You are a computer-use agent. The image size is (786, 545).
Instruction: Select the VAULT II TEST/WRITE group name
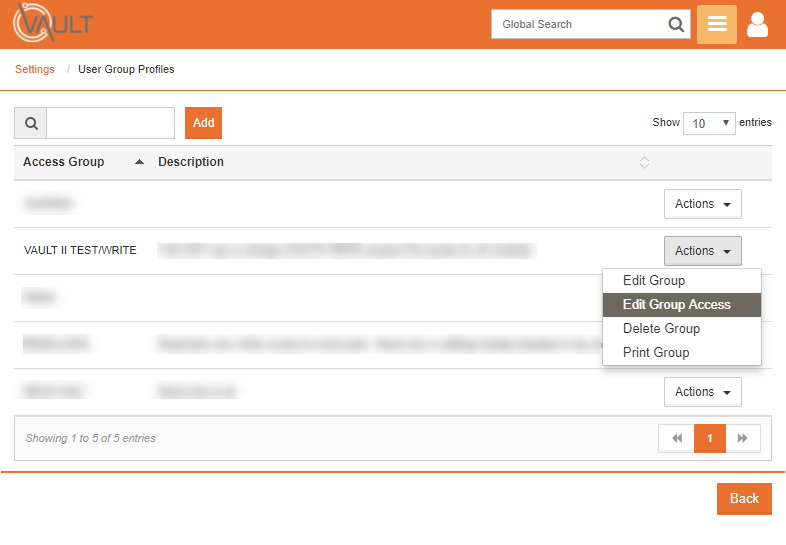click(80, 250)
